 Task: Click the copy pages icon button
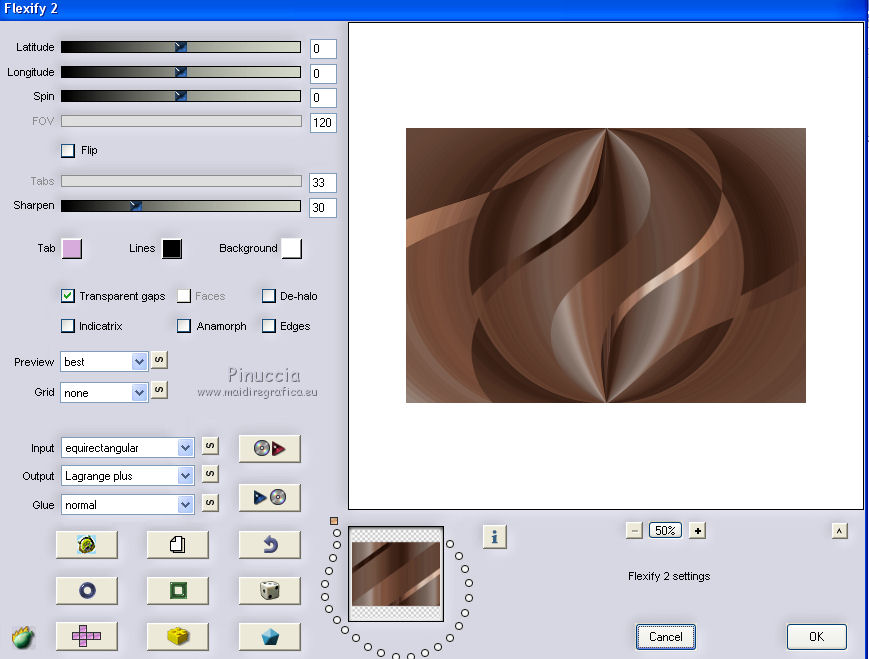[177, 545]
